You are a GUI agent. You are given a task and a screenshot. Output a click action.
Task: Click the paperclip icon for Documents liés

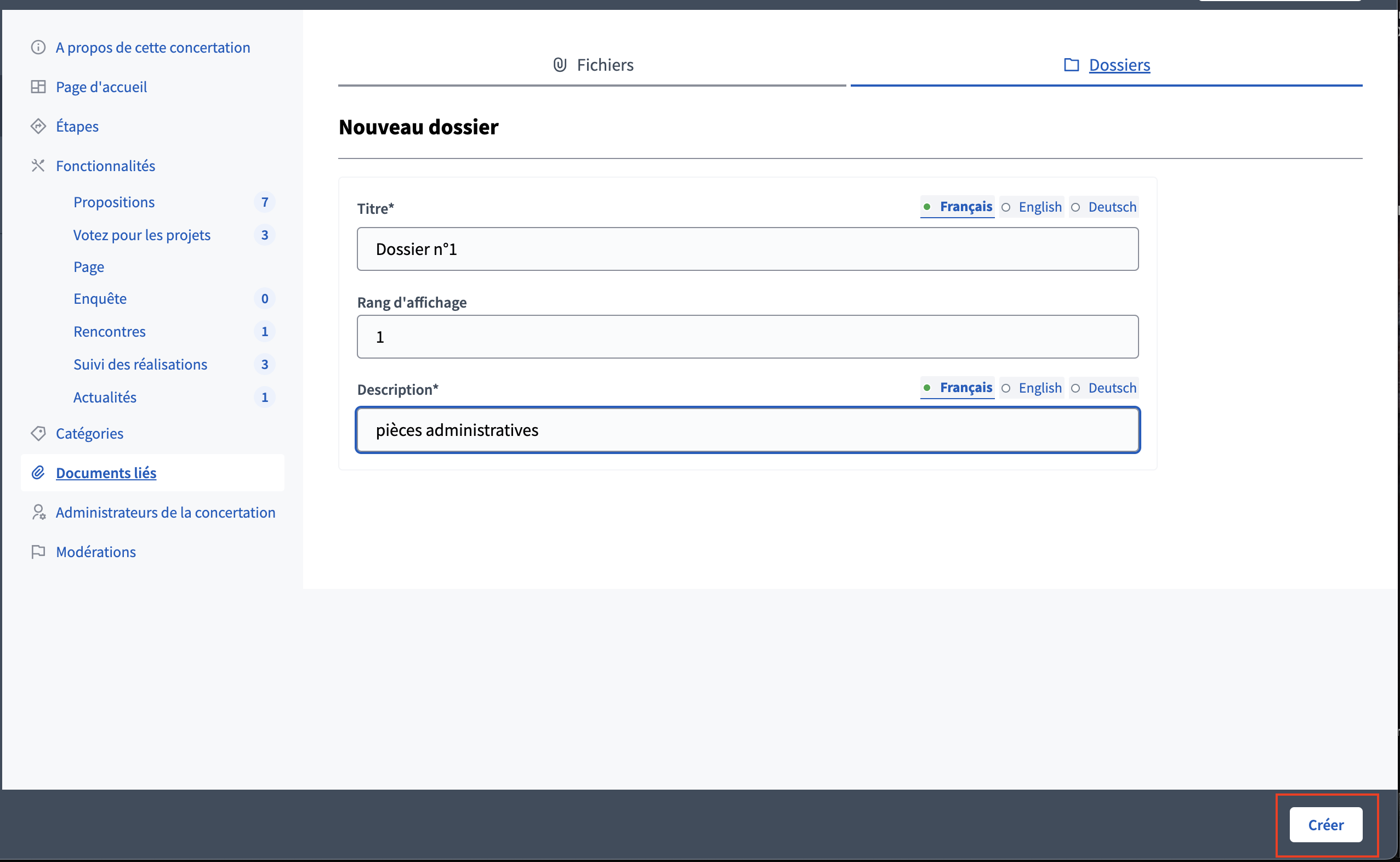38,473
